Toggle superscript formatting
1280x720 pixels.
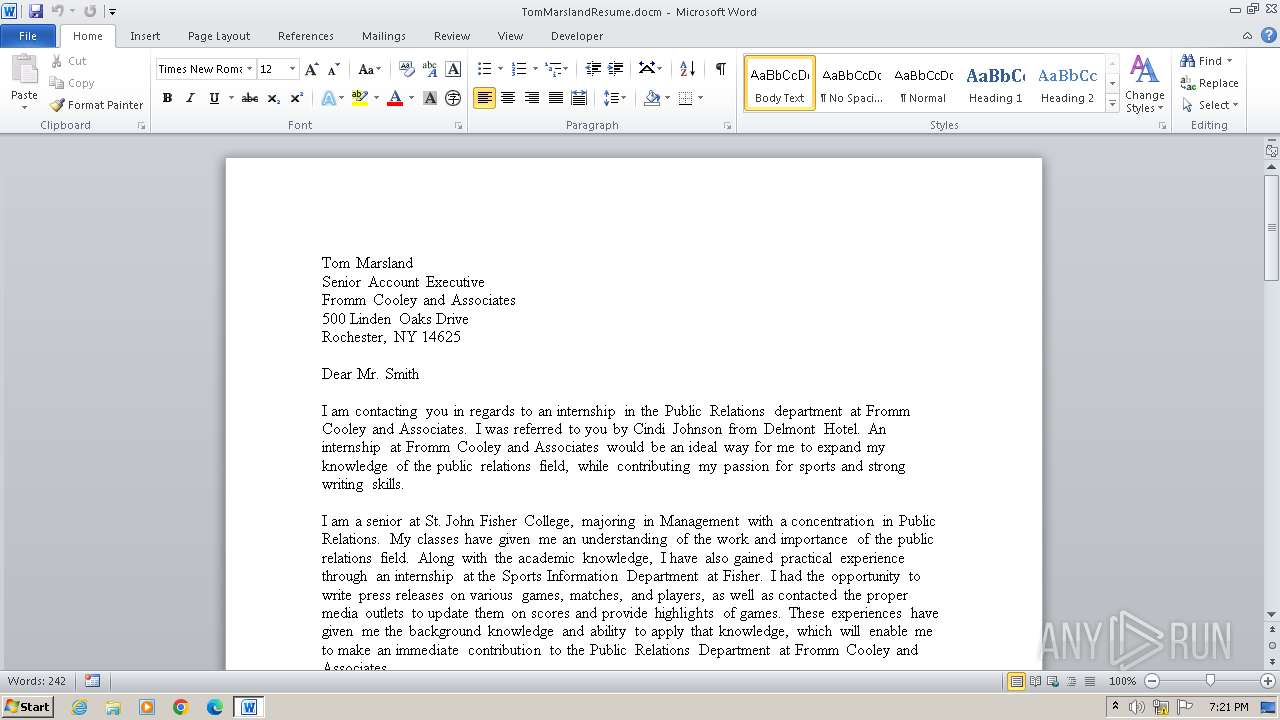(297, 98)
